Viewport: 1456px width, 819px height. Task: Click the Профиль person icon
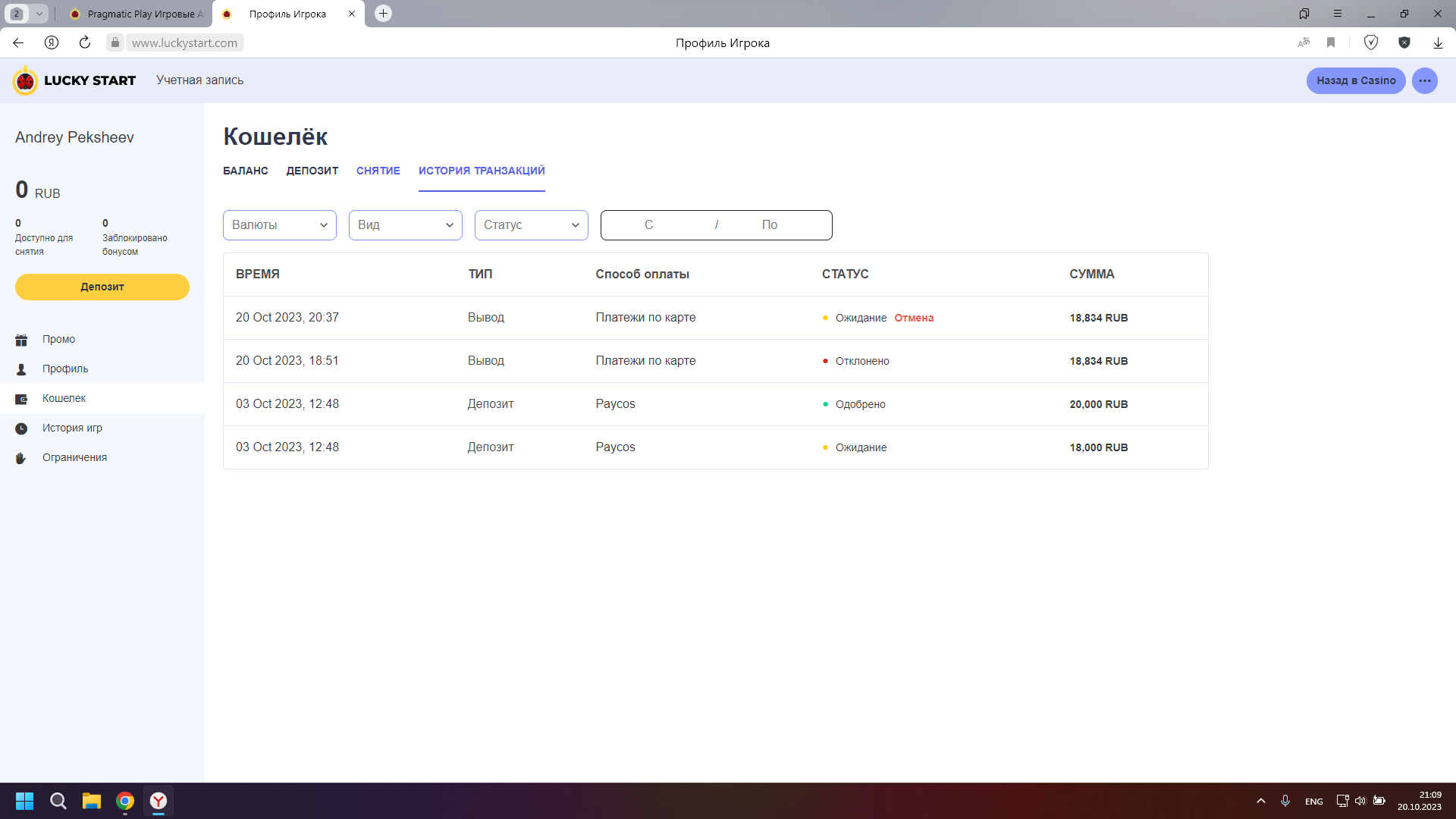tap(21, 369)
